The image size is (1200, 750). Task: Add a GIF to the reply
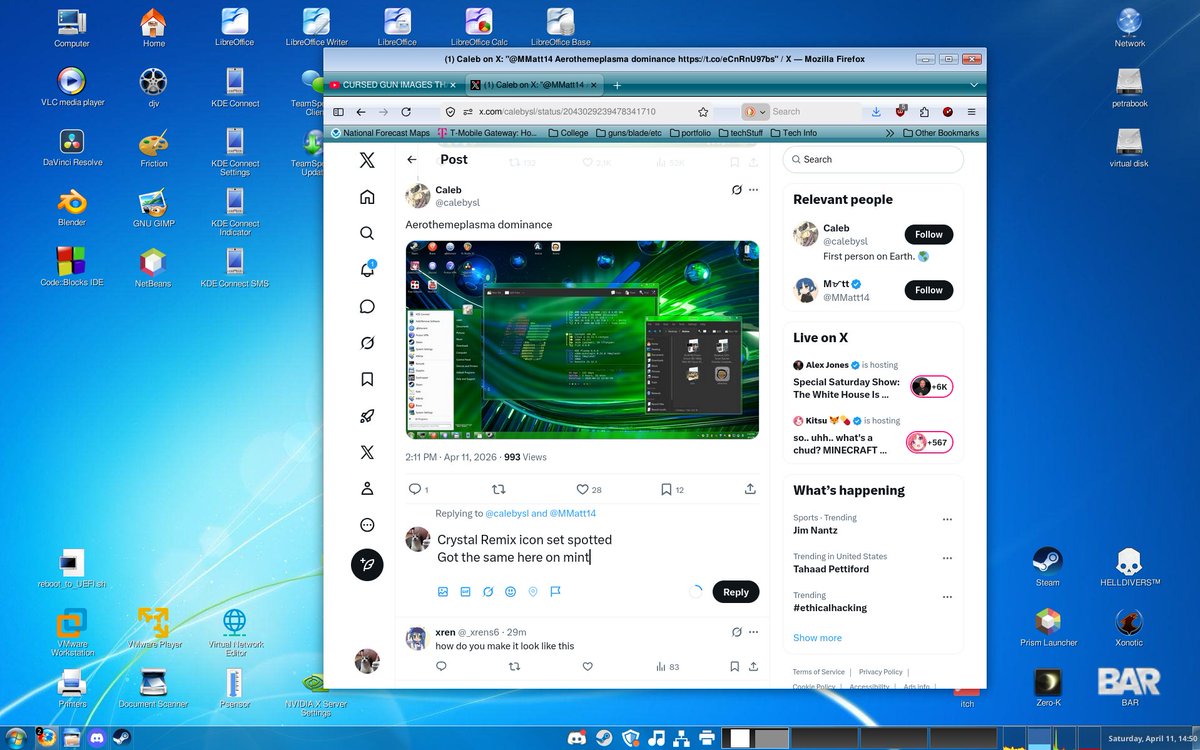[x=465, y=592]
